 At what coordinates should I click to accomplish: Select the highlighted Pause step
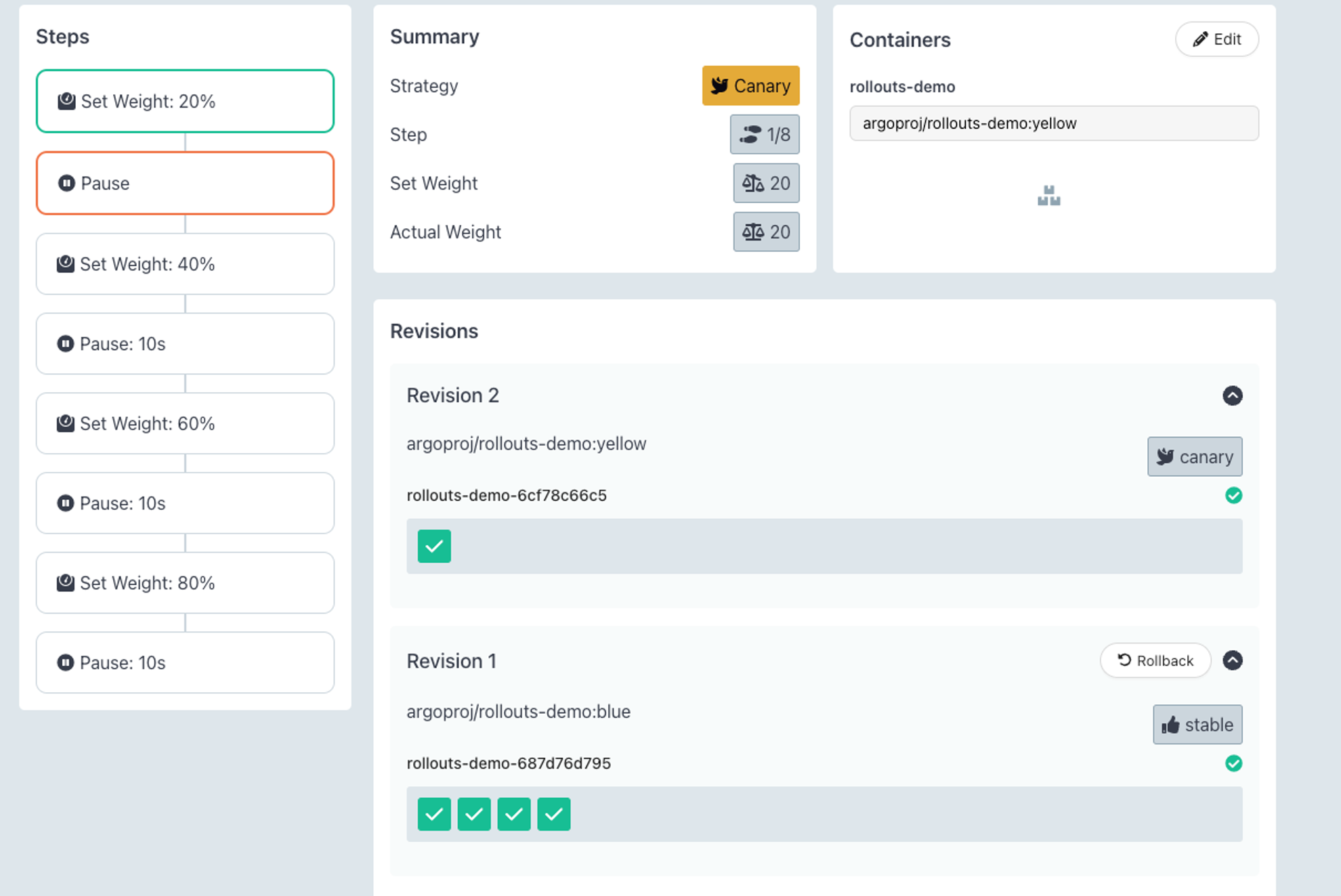click(185, 183)
